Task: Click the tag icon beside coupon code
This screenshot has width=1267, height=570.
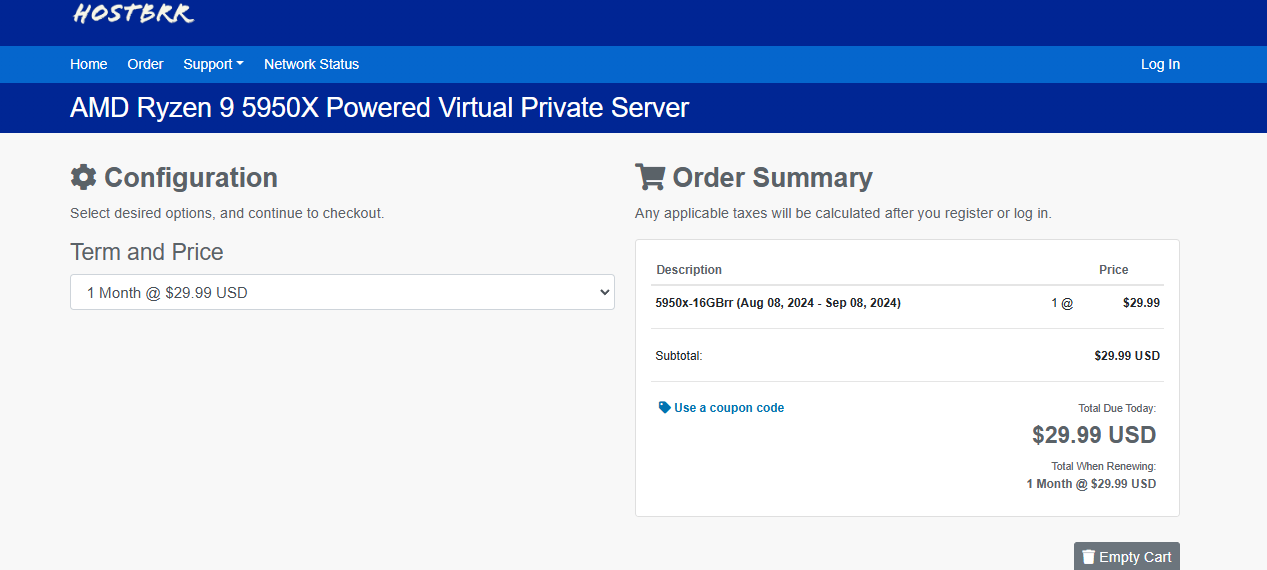Action: 664,408
